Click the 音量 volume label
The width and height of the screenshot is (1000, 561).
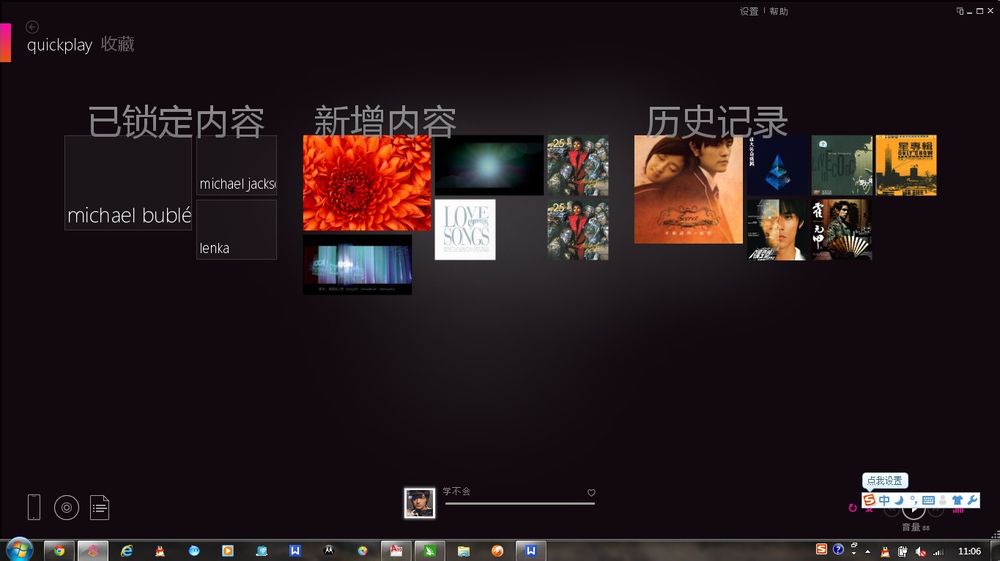tap(911, 527)
